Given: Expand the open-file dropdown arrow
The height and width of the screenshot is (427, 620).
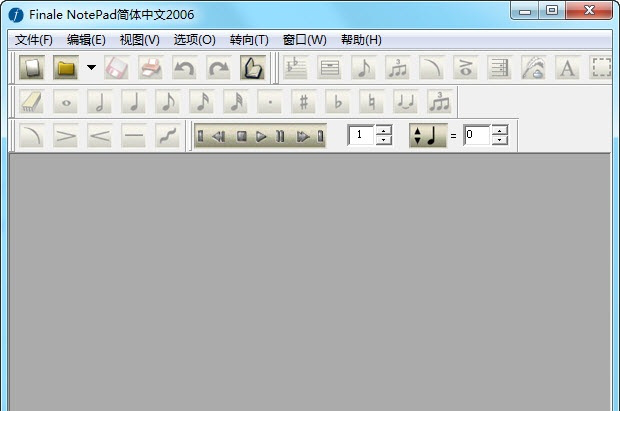Looking at the screenshot, I should tap(91, 68).
